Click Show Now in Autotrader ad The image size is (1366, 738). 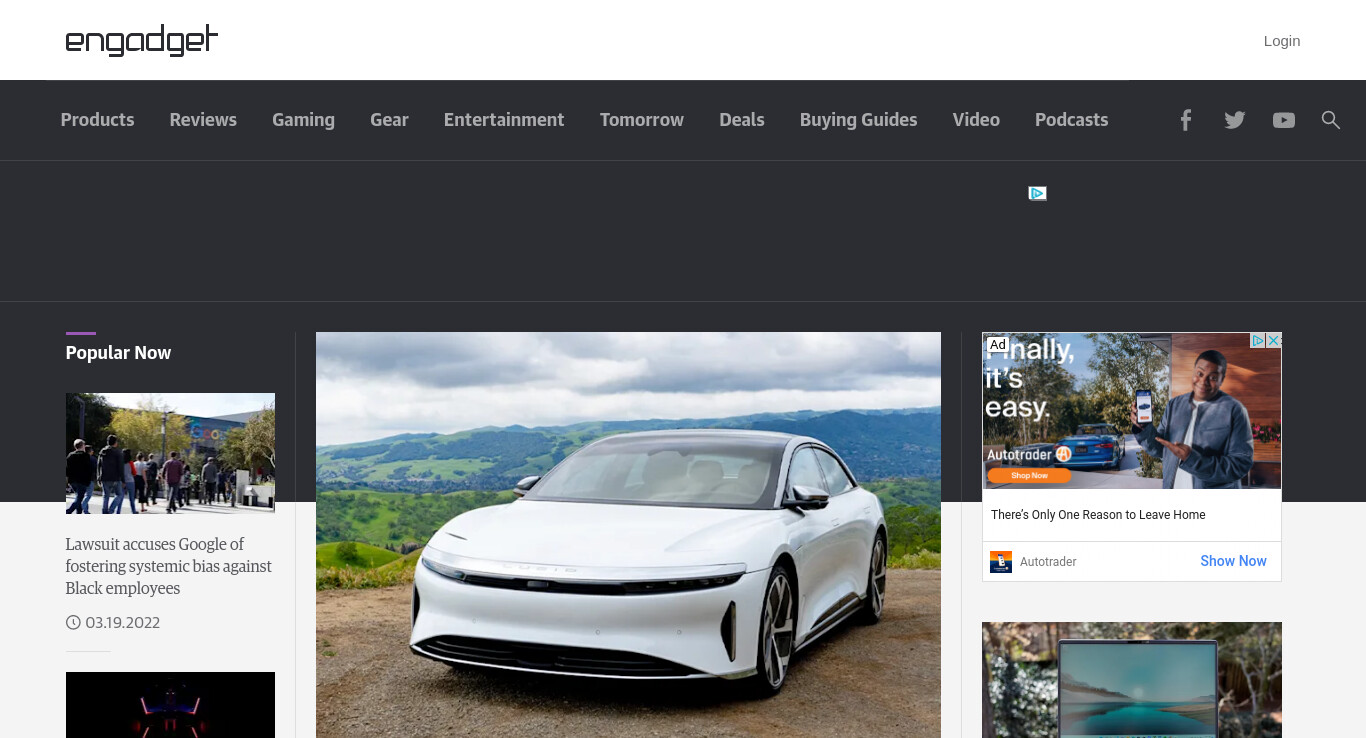(x=1233, y=561)
